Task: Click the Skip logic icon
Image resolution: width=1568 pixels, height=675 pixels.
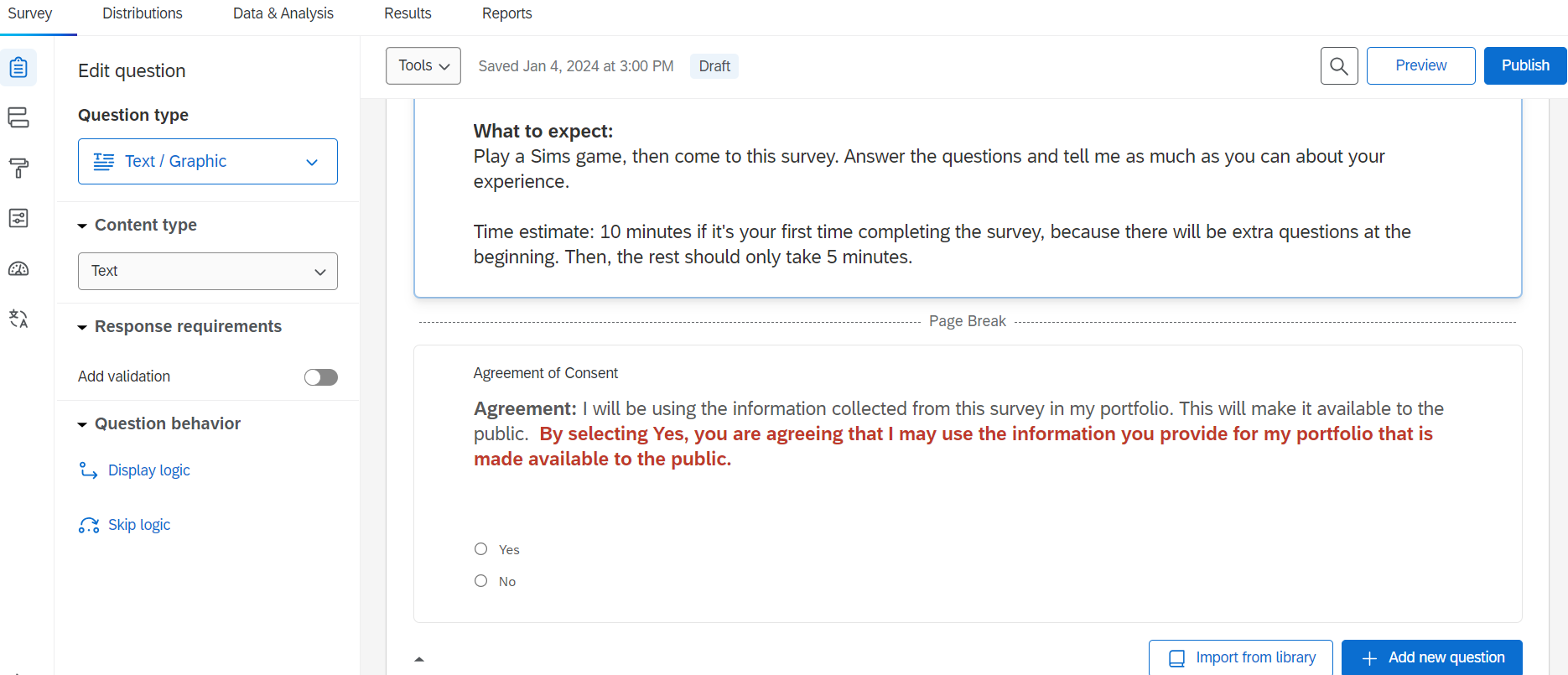Action: (x=89, y=525)
